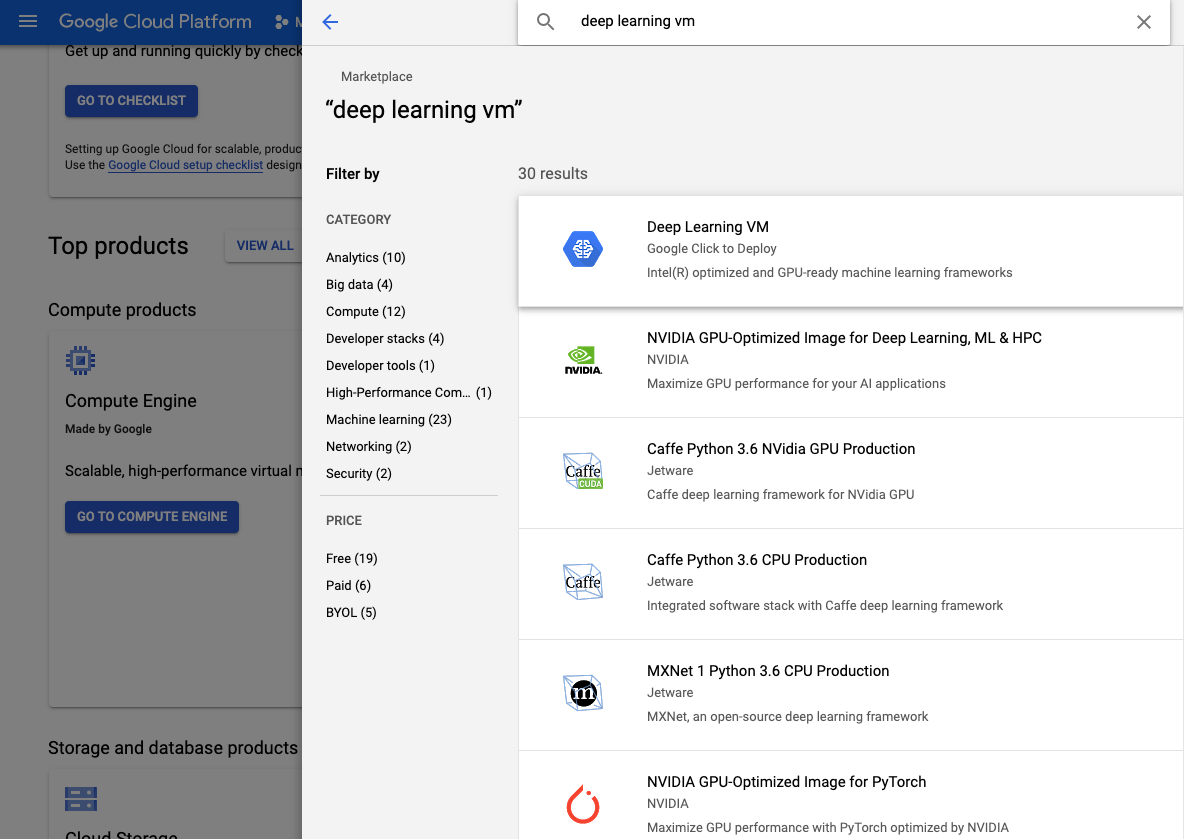Click the Compute Engine card title
Viewport: 1184px width, 839px height.
131,401
